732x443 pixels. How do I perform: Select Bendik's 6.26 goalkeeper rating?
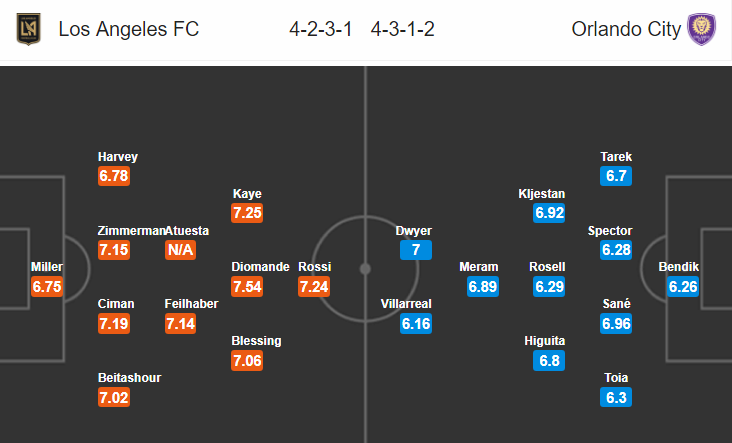(x=683, y=287)
